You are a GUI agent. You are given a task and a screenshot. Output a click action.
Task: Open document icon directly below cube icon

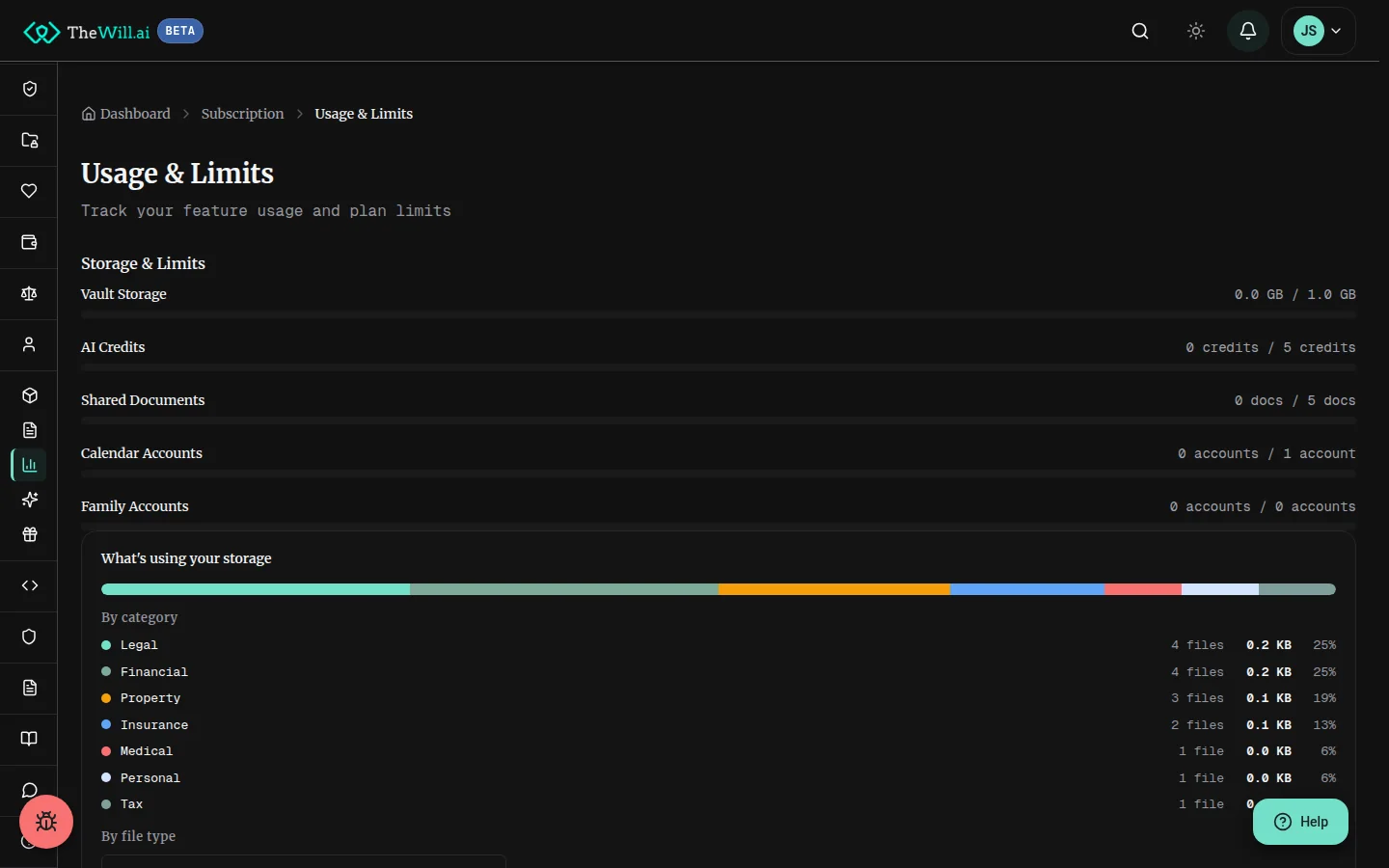(x=30, y=430)
